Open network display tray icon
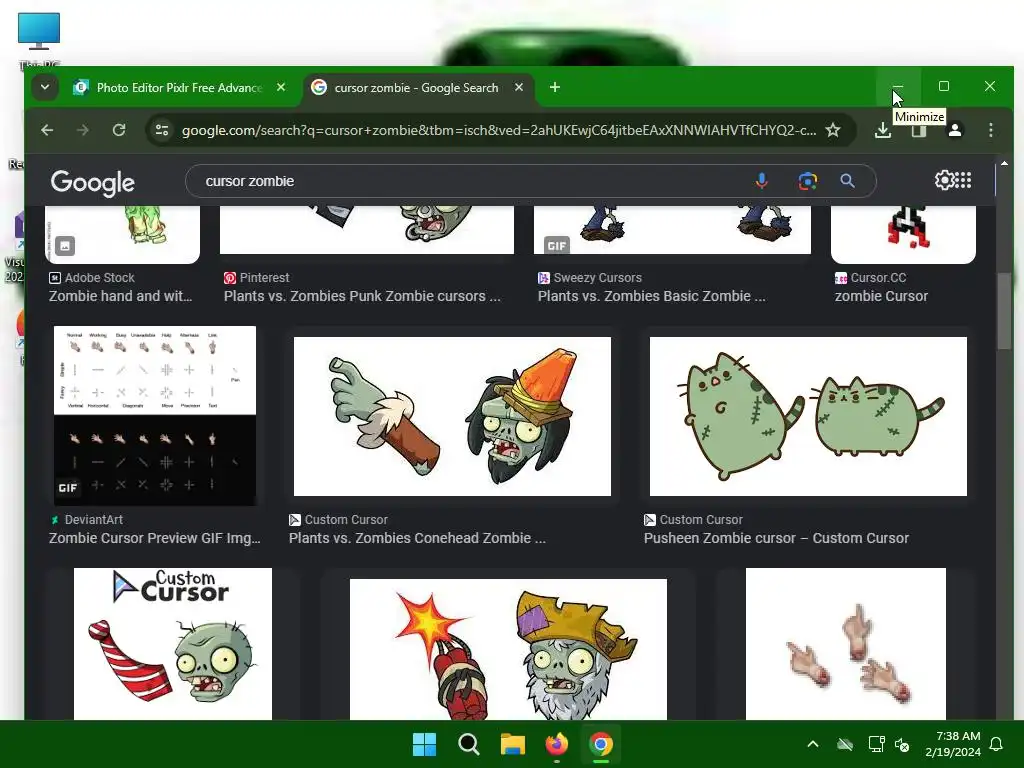The height and width of the screenshot is (768, 1024). (x=876, y=744)
